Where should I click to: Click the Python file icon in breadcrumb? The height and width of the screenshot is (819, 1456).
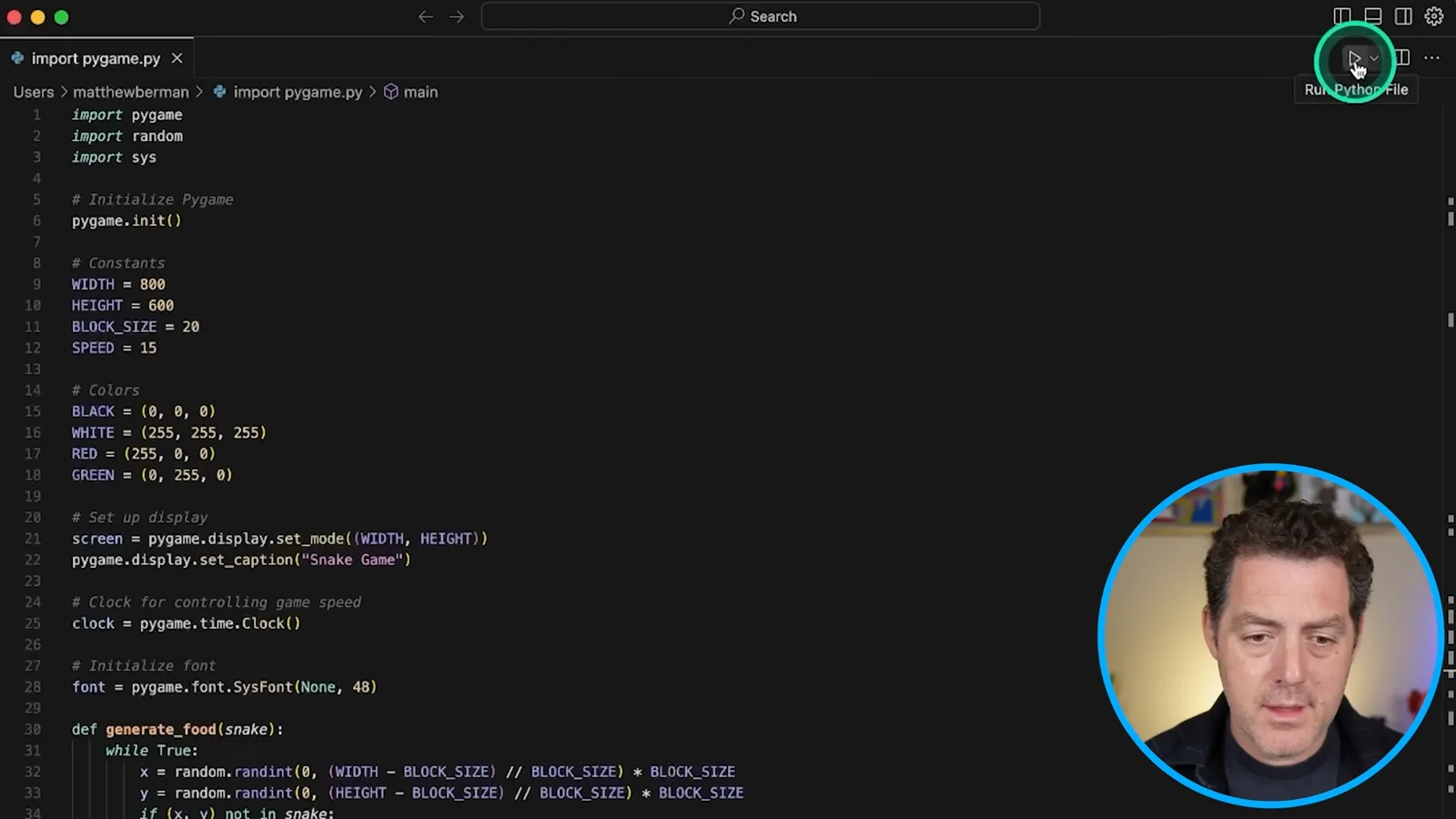coord(219,92)
